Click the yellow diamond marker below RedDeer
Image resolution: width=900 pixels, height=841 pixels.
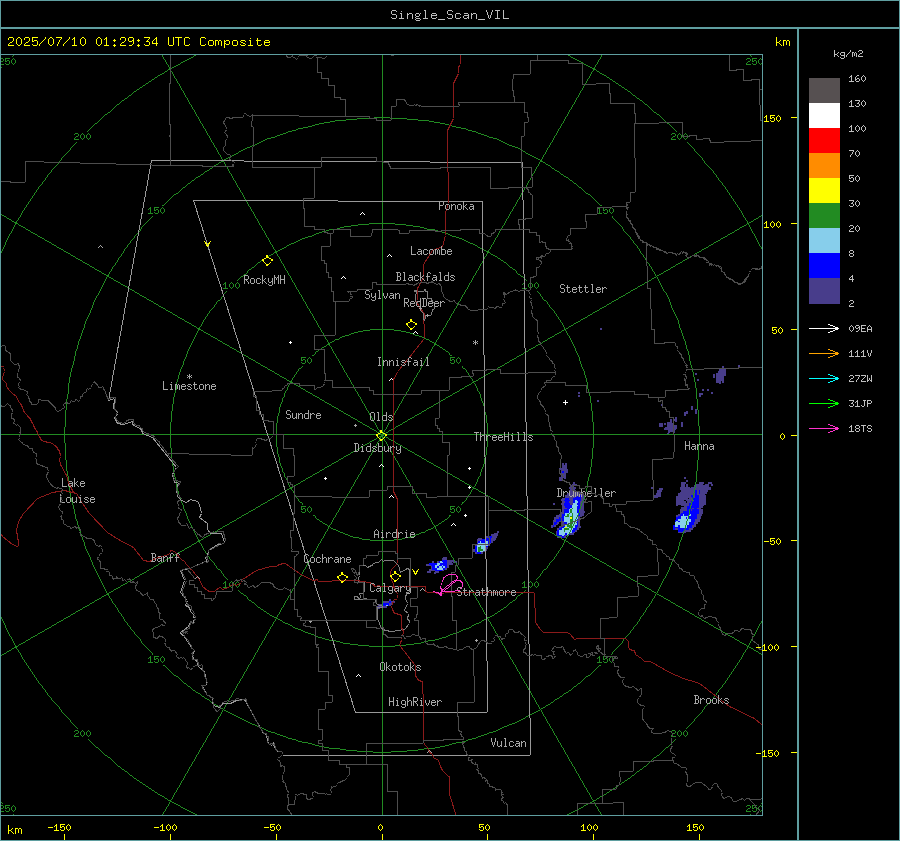(411, 325)
